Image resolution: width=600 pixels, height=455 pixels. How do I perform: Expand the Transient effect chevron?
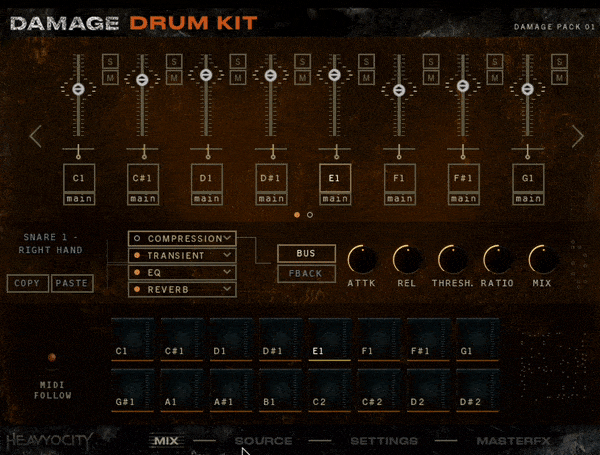tap(227, 255)
